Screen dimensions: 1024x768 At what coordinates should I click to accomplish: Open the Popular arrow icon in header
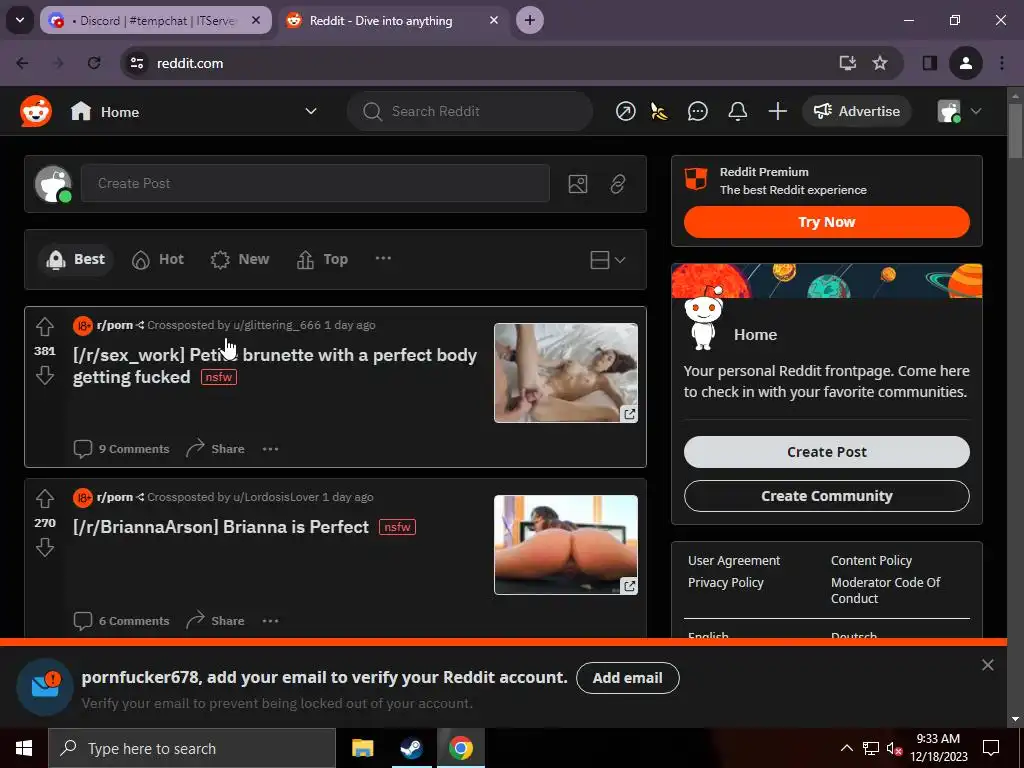(625, 112)
